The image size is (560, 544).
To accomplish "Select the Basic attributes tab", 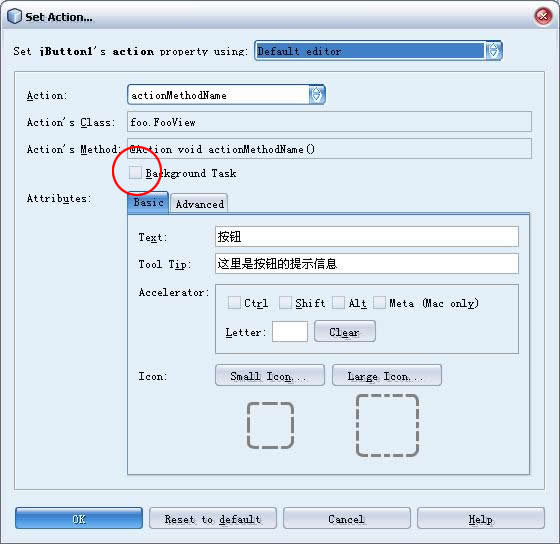I will pyautogui.click(x=148, y=203).
